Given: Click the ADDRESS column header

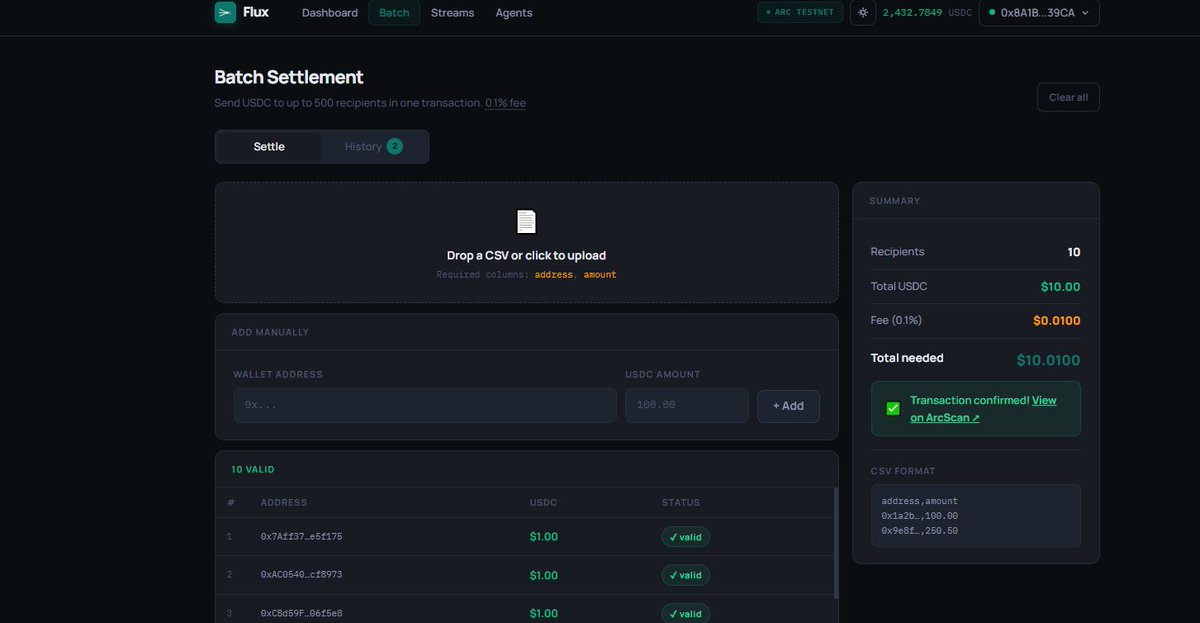Looking at the screenshot, I should coord(284,502).
